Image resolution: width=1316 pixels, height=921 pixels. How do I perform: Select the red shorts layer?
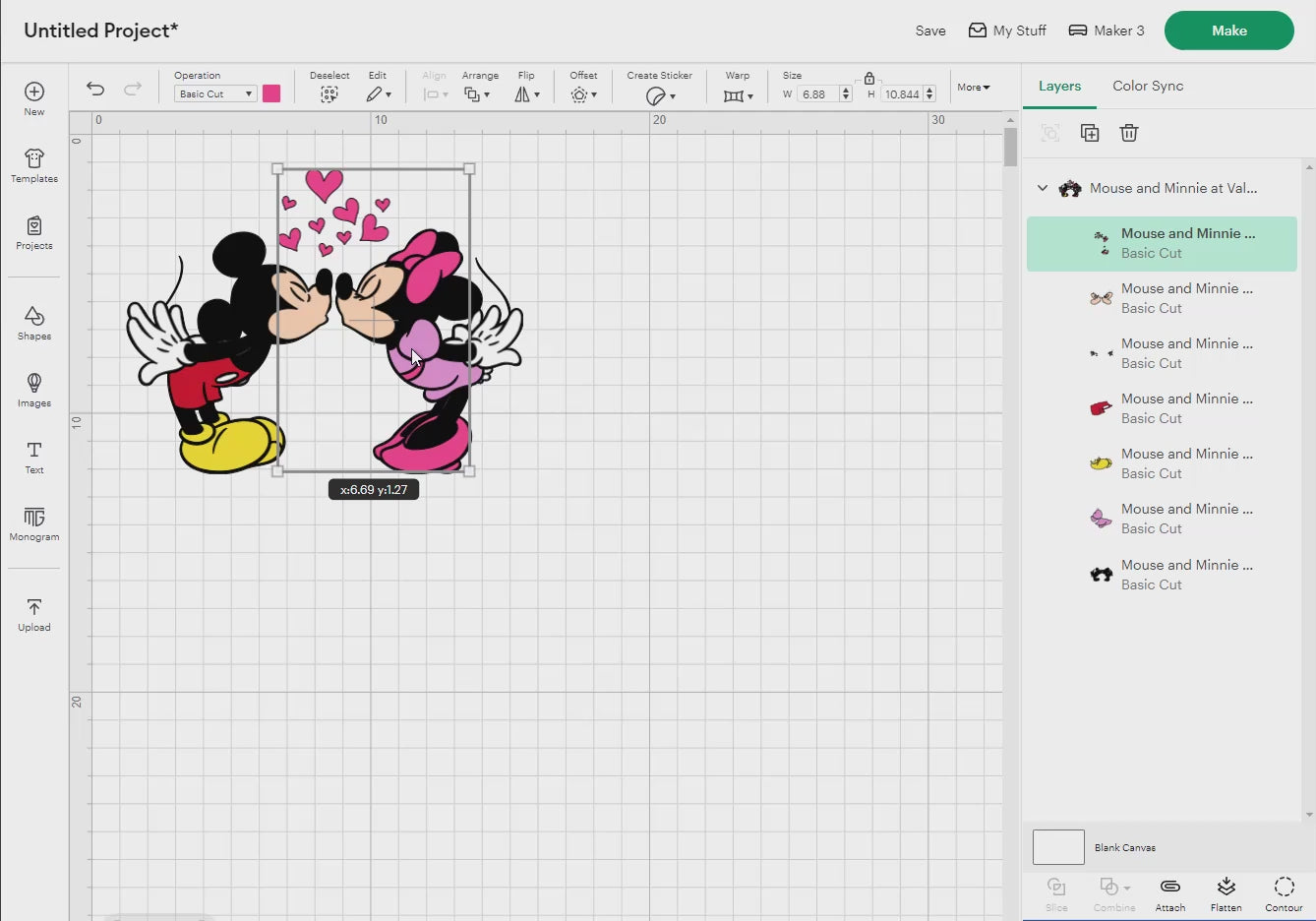point(1162,408)
